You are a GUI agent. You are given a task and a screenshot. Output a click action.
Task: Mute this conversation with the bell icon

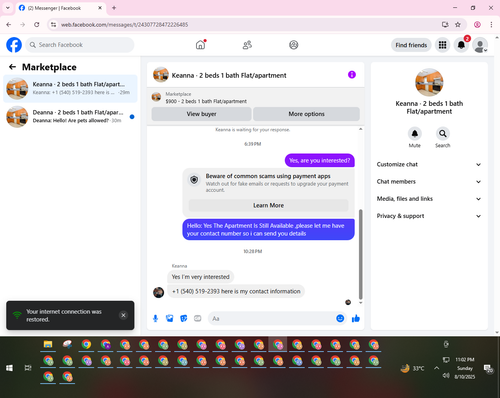pyautogui.click(x=414, y=134)
